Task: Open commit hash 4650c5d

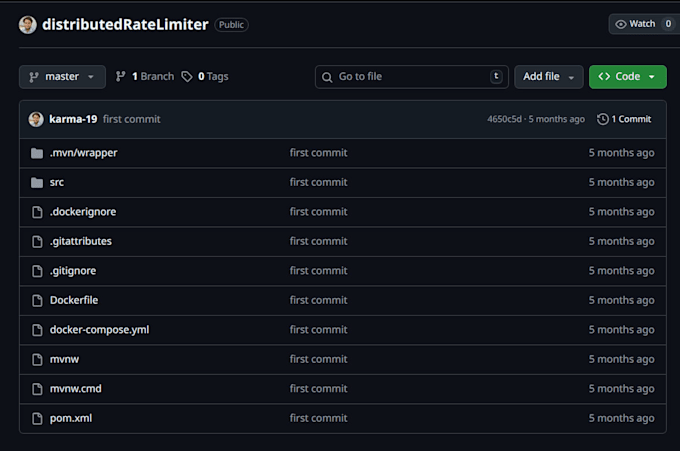Action: [x=504, y=119]
